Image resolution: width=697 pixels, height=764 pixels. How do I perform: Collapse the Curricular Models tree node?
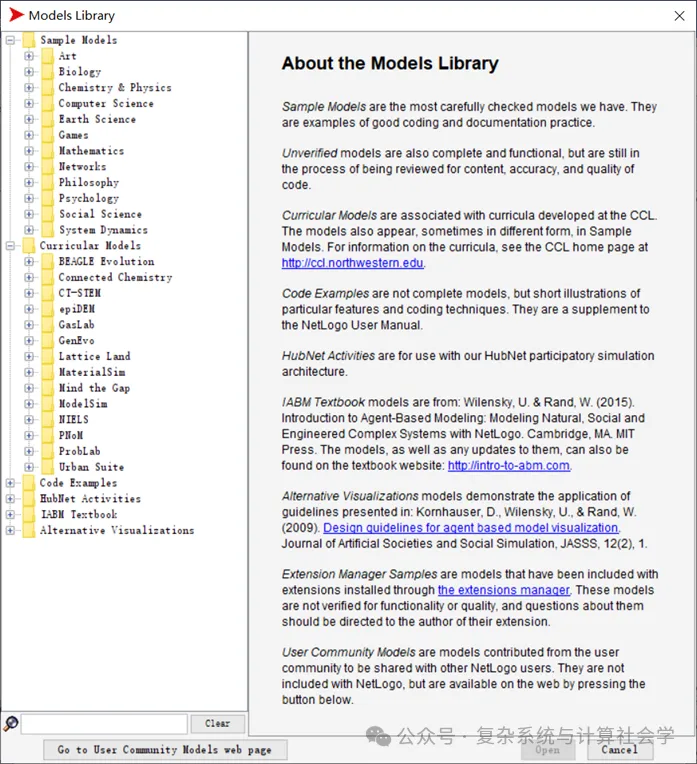click(10, 246)
